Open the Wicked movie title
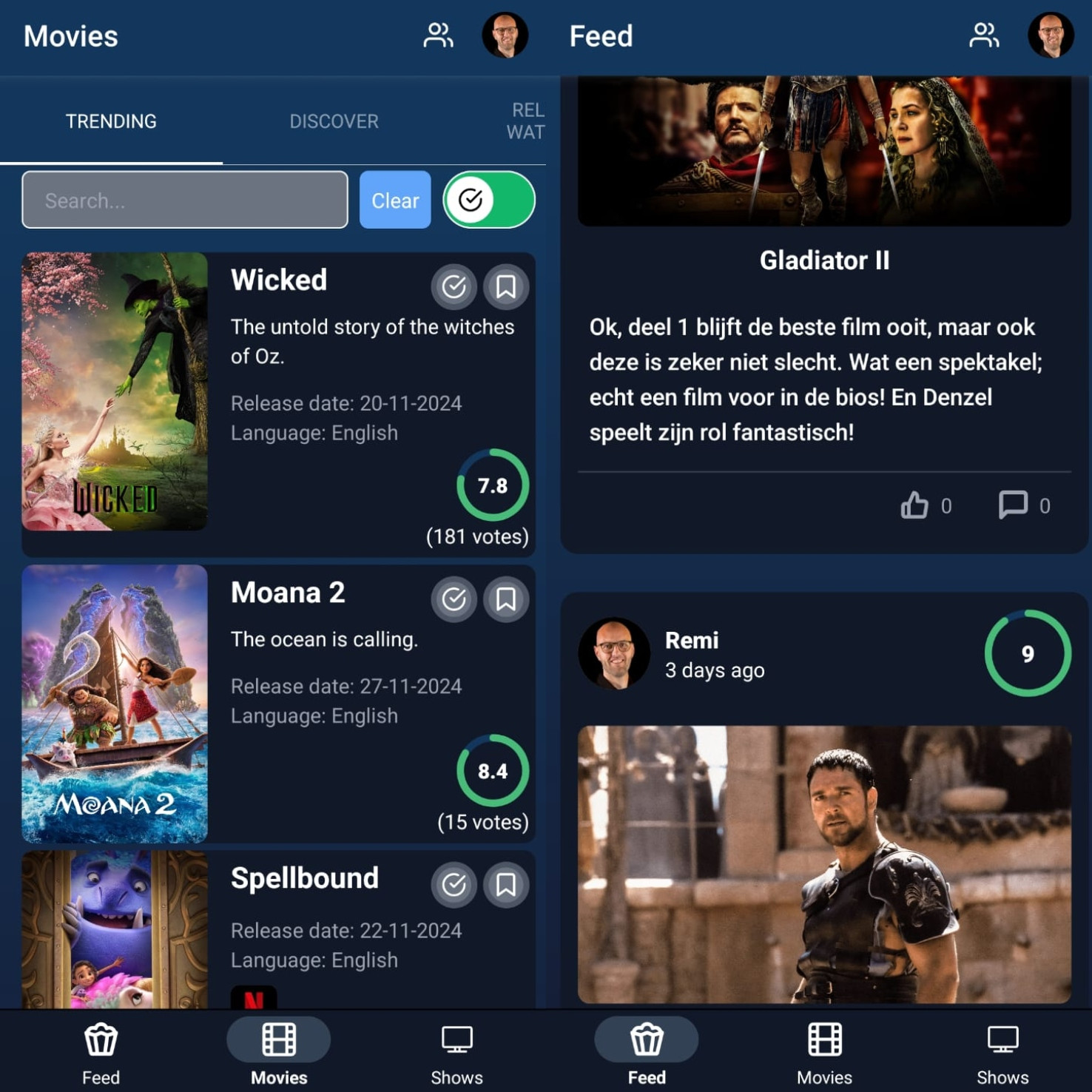 279,280
